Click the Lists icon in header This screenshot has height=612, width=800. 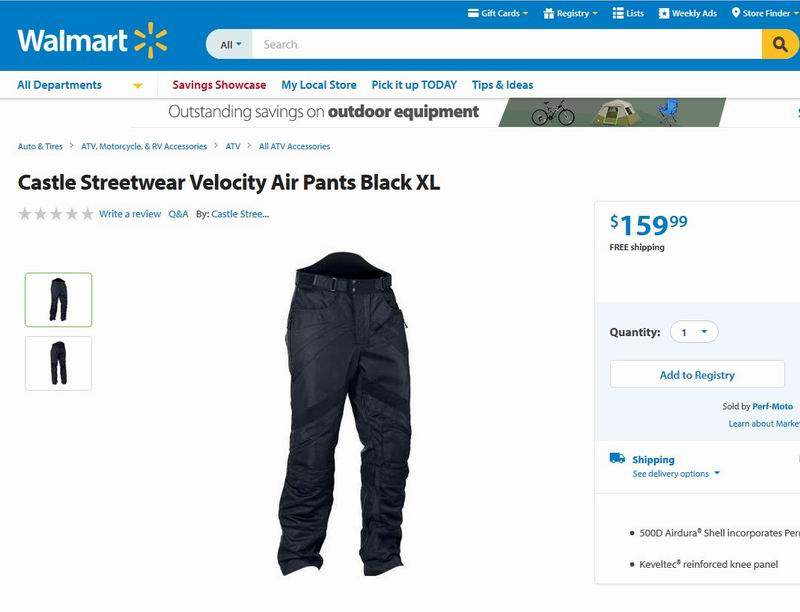[618, 13]
